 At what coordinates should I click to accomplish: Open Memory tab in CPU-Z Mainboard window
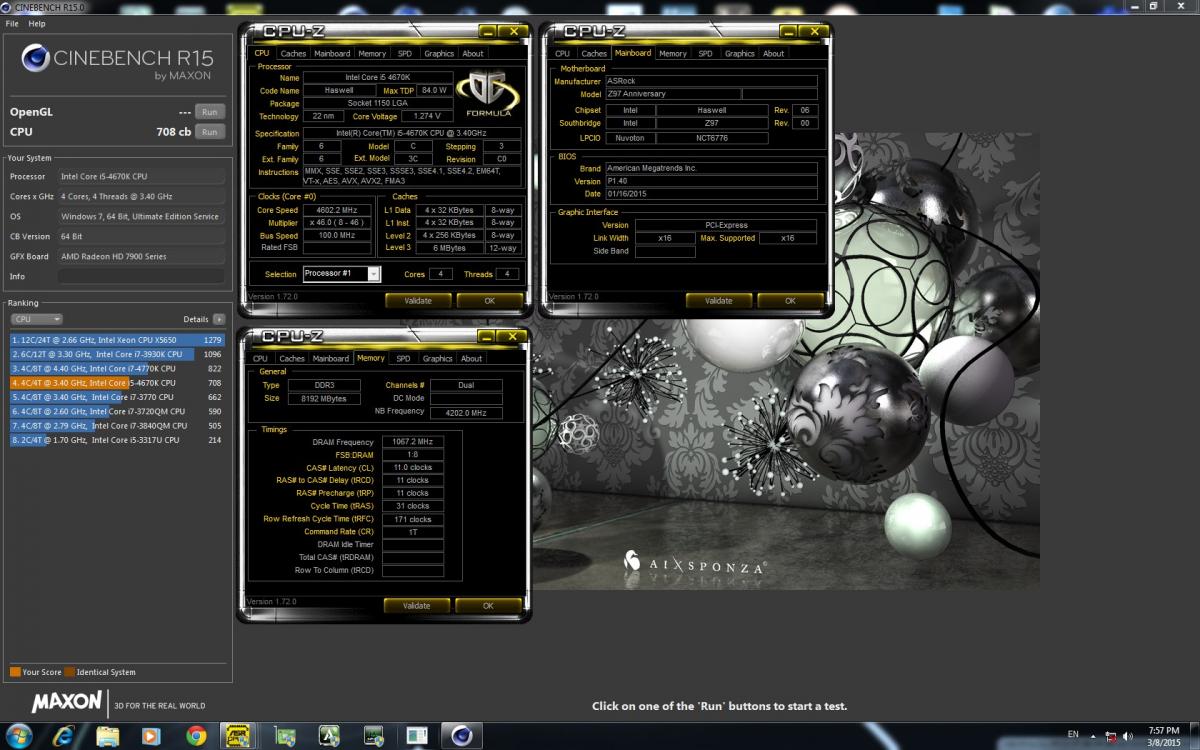coord(672,54)
